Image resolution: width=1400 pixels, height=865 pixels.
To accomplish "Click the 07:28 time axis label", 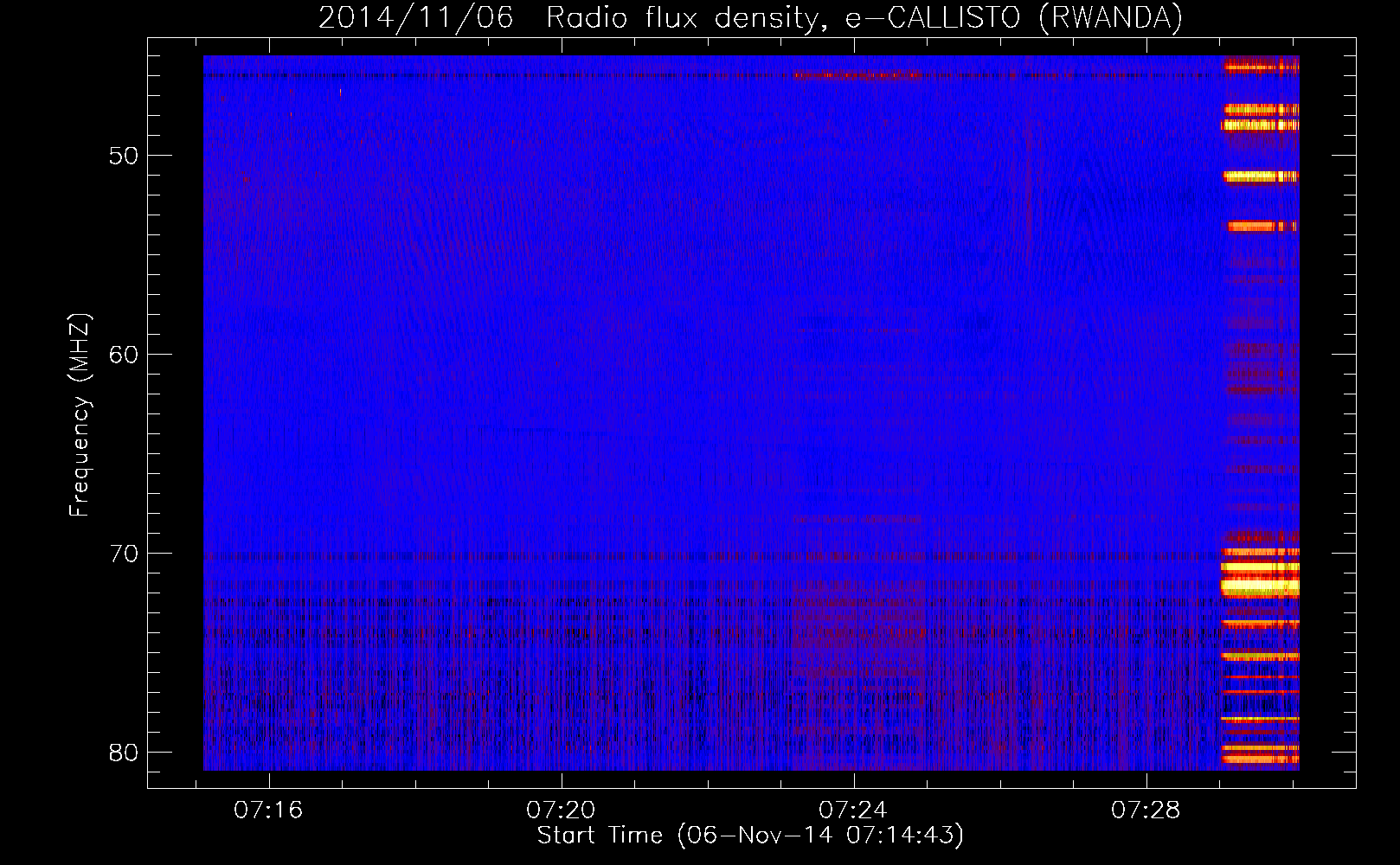I will pos(1146,811).
